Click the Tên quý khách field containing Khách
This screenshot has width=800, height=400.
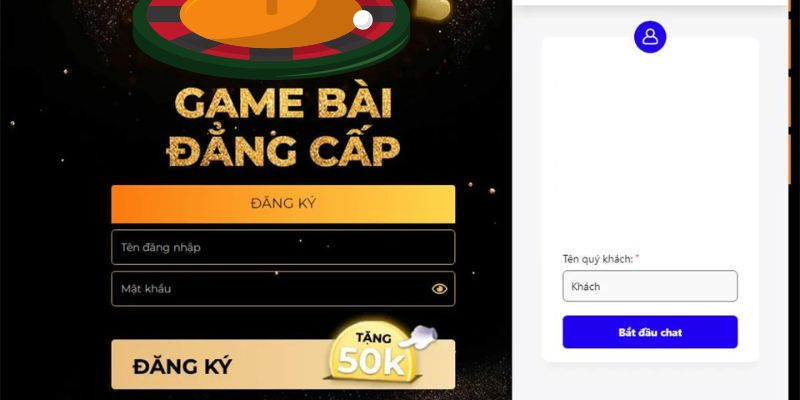pos(650,286)
